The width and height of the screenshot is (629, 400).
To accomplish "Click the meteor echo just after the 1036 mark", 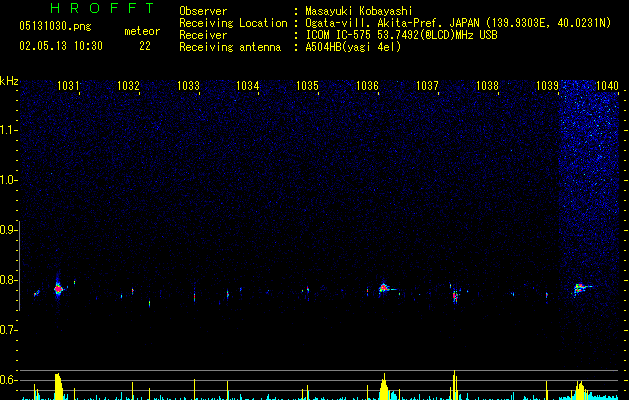I will (384, 288).
